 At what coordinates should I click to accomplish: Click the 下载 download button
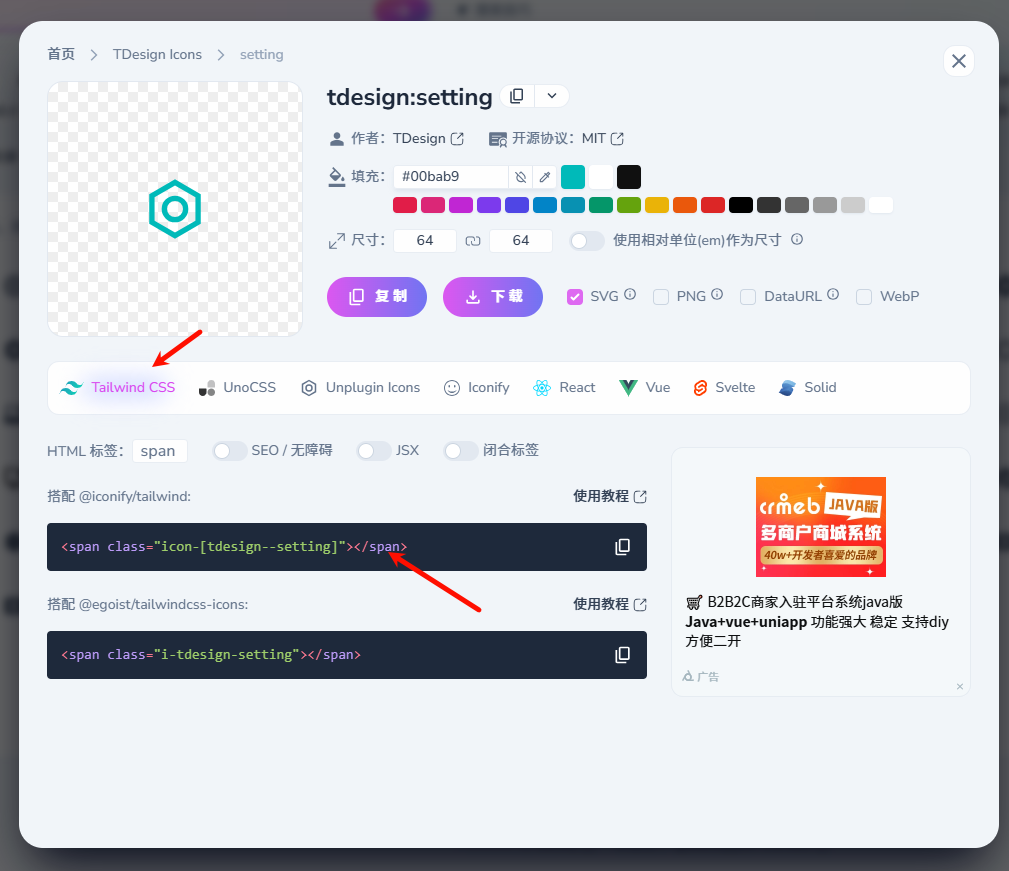click(493, 297)
